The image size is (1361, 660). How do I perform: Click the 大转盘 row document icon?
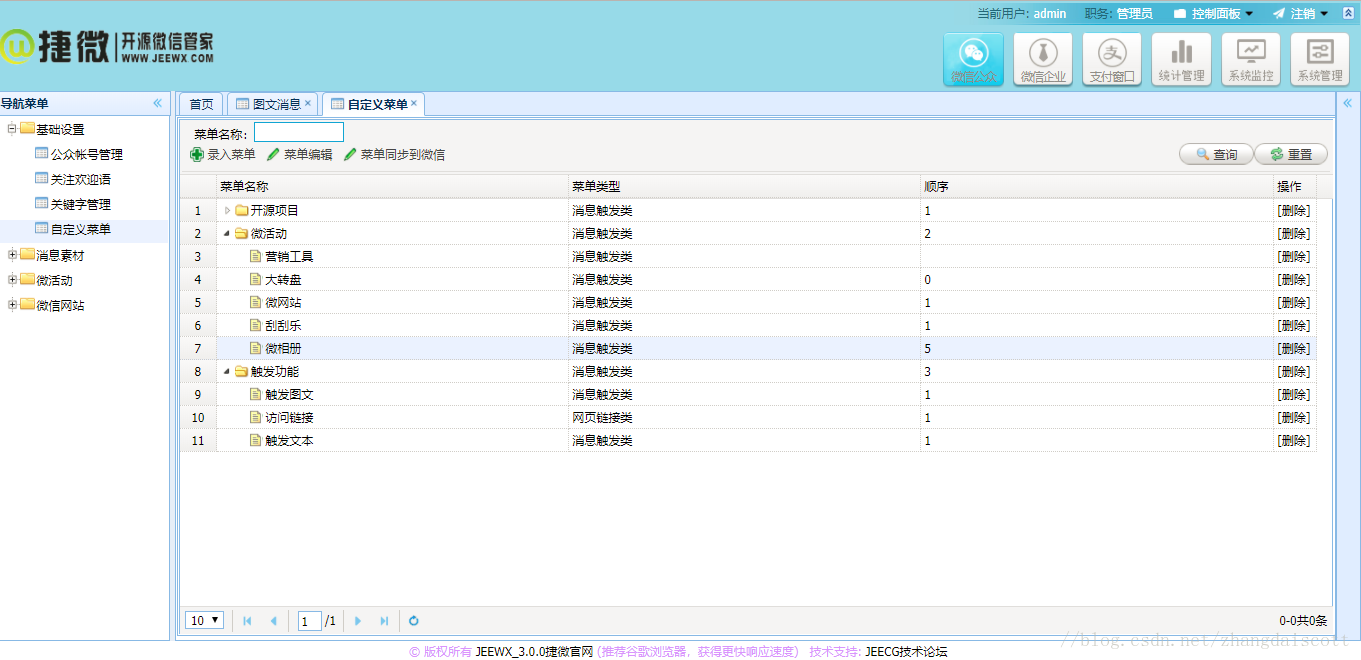(255, 279)
